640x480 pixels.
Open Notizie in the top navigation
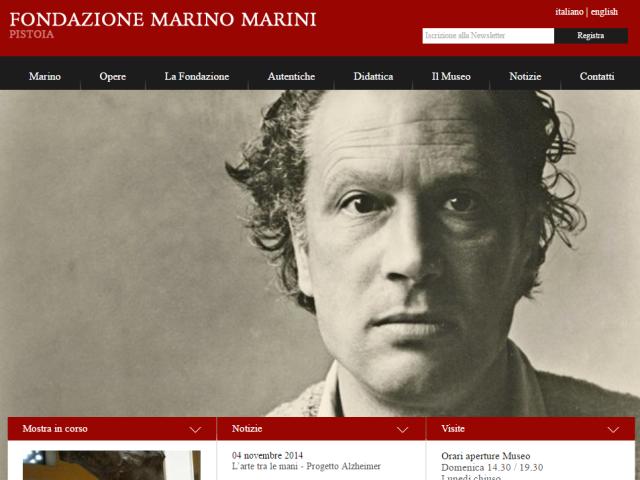525,76
